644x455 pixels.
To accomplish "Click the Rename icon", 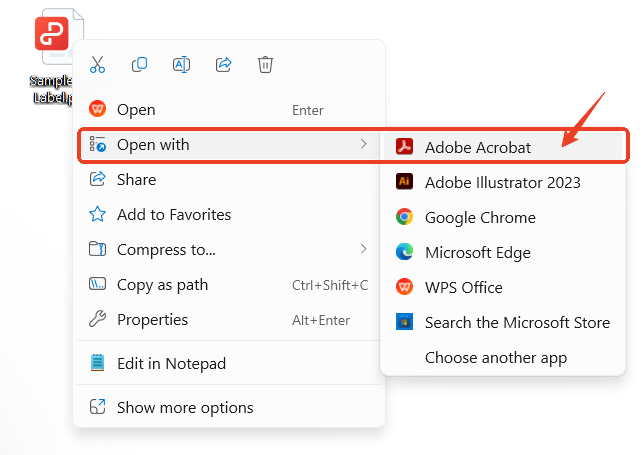I will pos(181,64).
